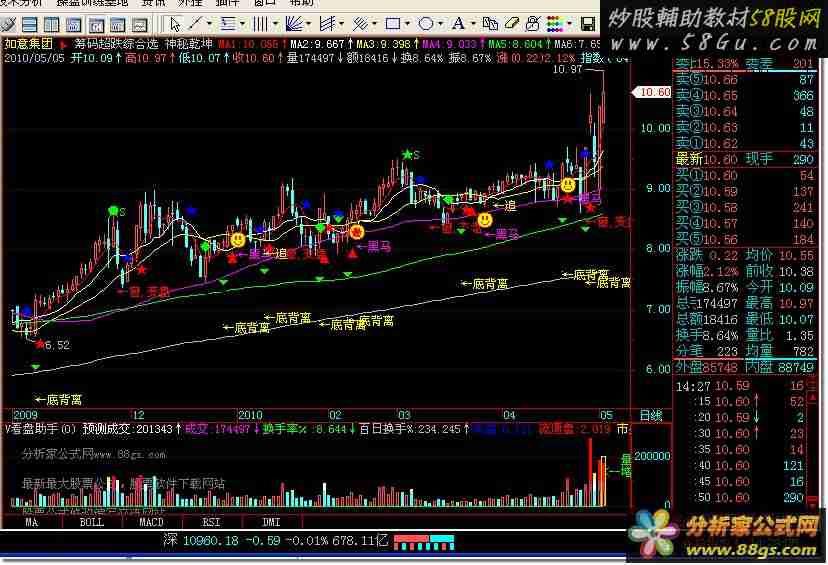Click the fourth chart window icon

coord(96,24)
